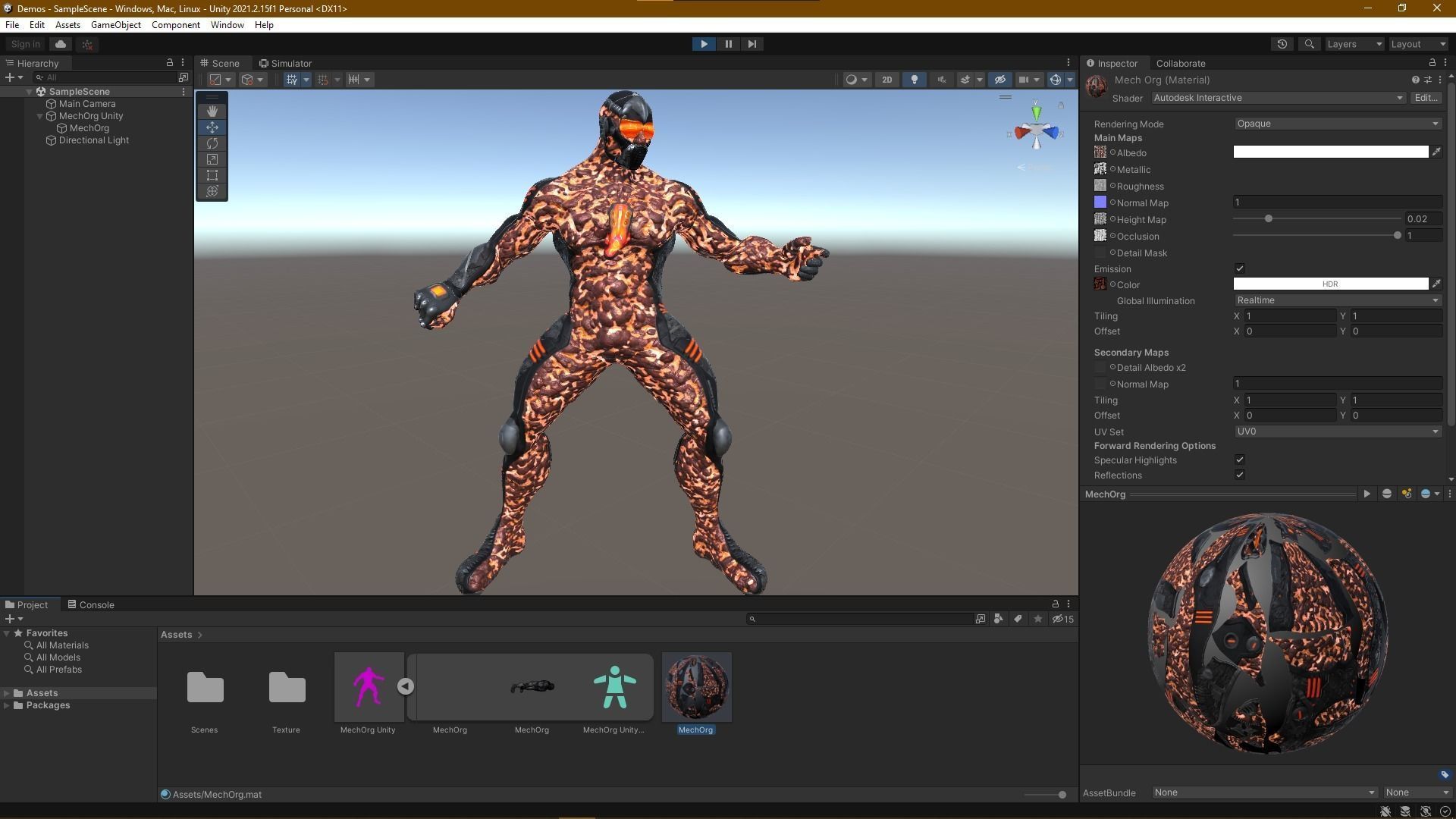
Task: Toggle 2D view mode
Action: point(886,80)
